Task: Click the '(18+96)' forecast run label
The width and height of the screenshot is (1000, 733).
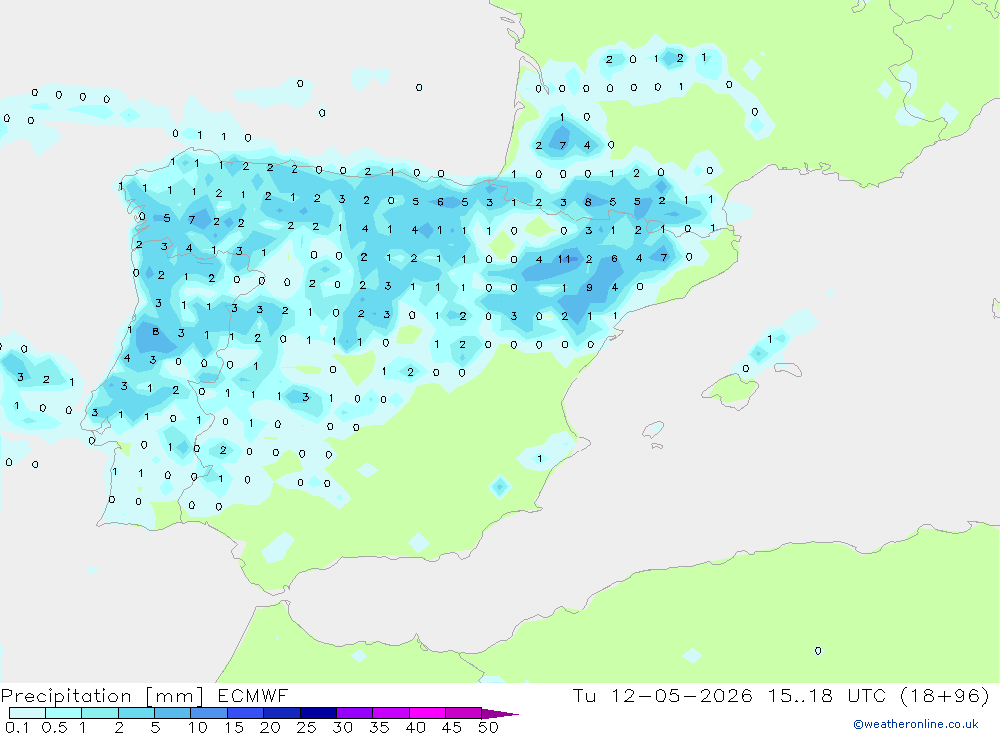Action: (x=945, y=696)
